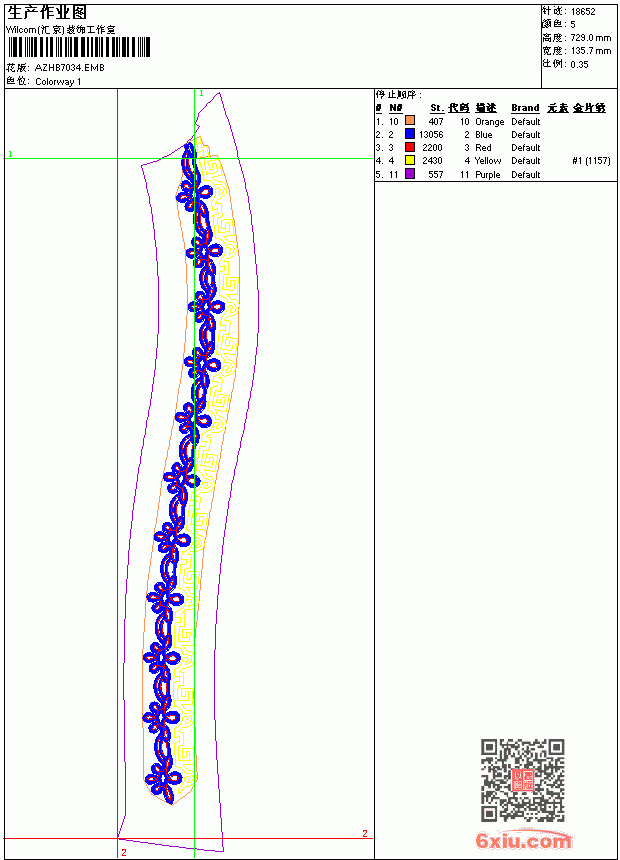Click the red seal in QR code center
This screenshot has height=860, width=620.
pos(523,780)
